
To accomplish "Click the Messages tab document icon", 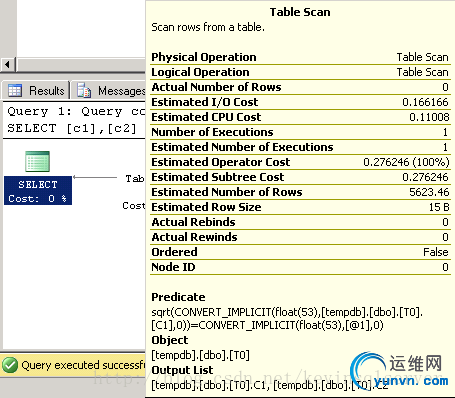I will tap(84, 90).
